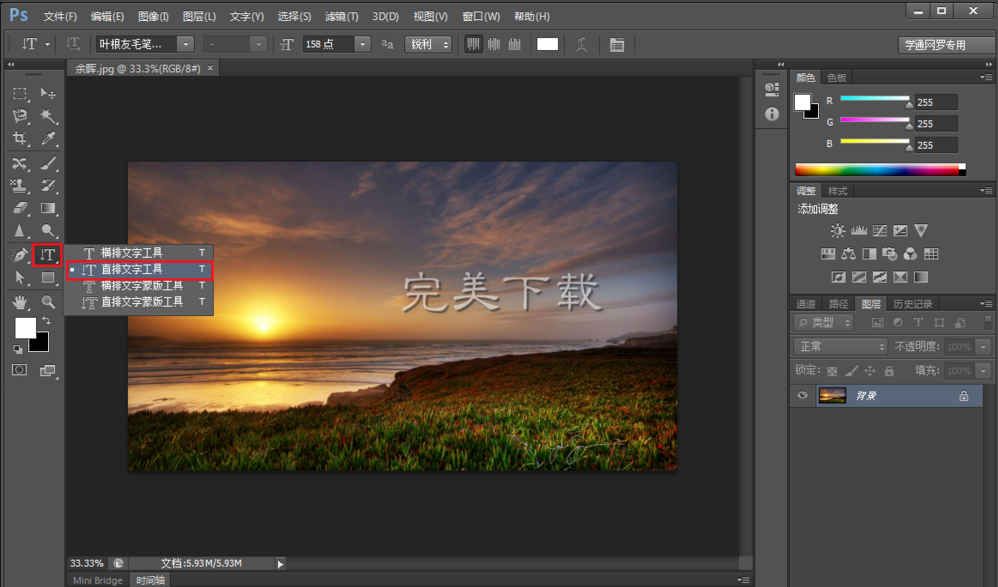Viewport: 998px width, 587px height.
Task: Open the 滤镜(T) menu
Action: click(342, 16)
